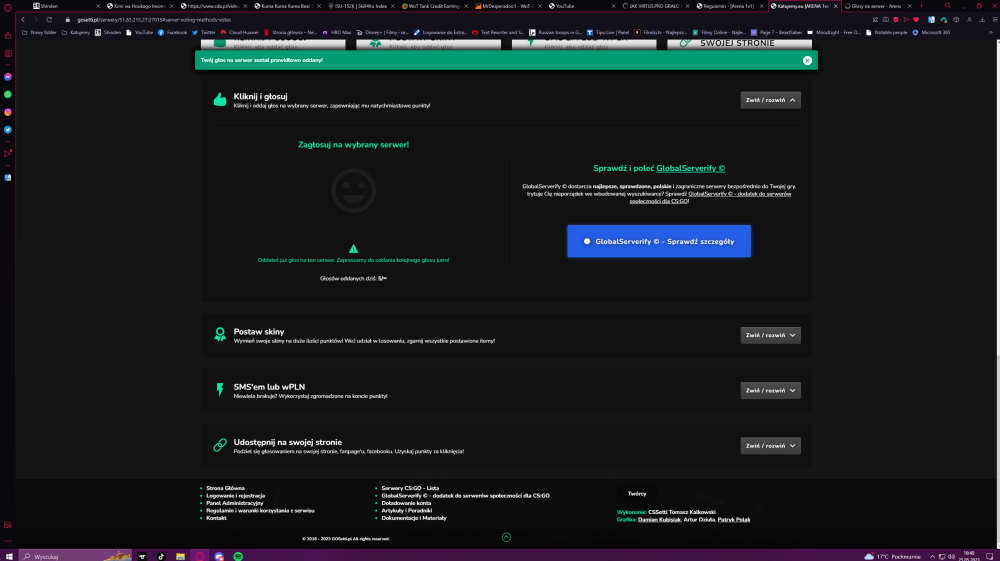This screenshot has height=561, width=1000.
Task: Click the scroll-to-top arrow in the footer
Action: click(506, 537)
